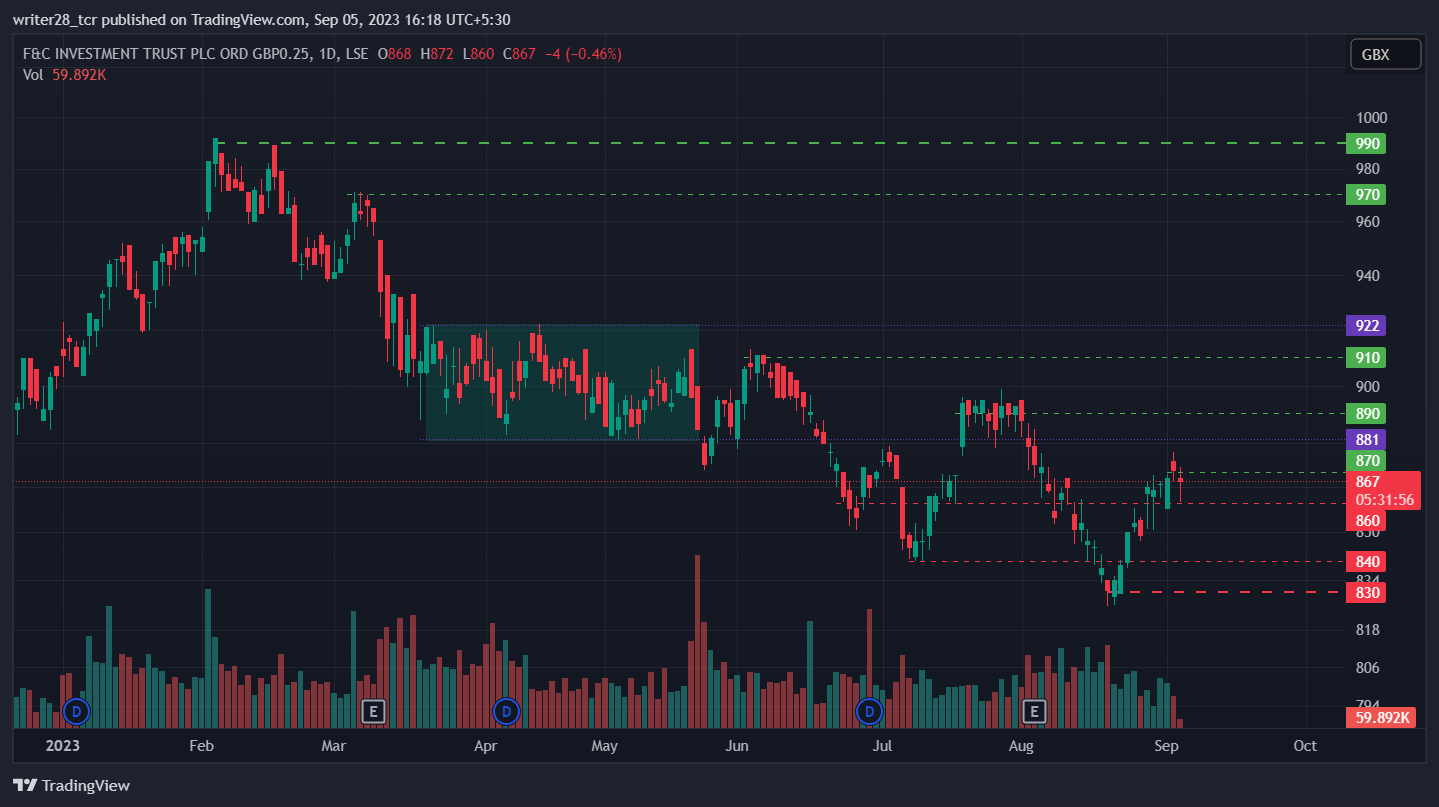
Task: Click the 910 green price level label
Action: [1368, 357]
